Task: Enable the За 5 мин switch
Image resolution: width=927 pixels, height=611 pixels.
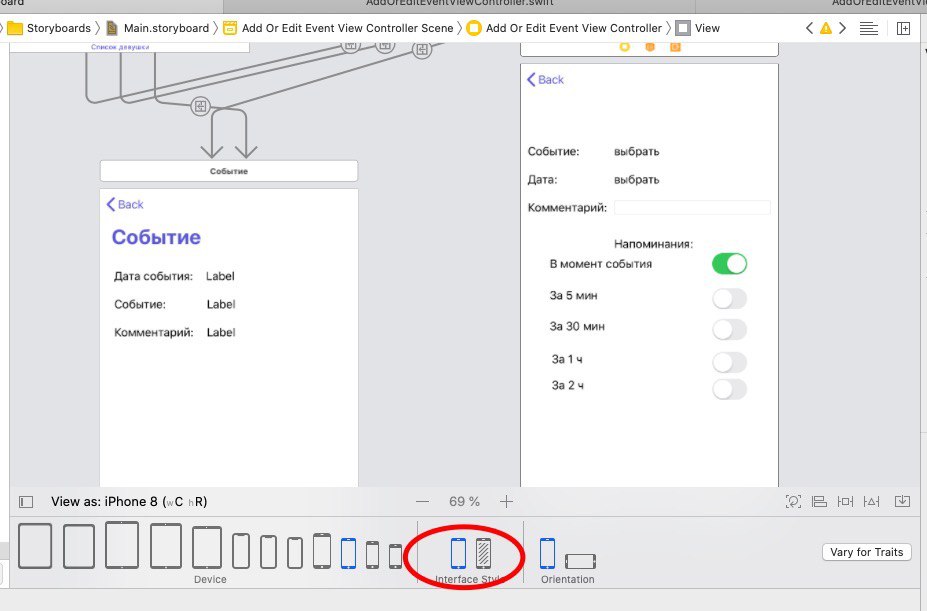Action: 730,298
